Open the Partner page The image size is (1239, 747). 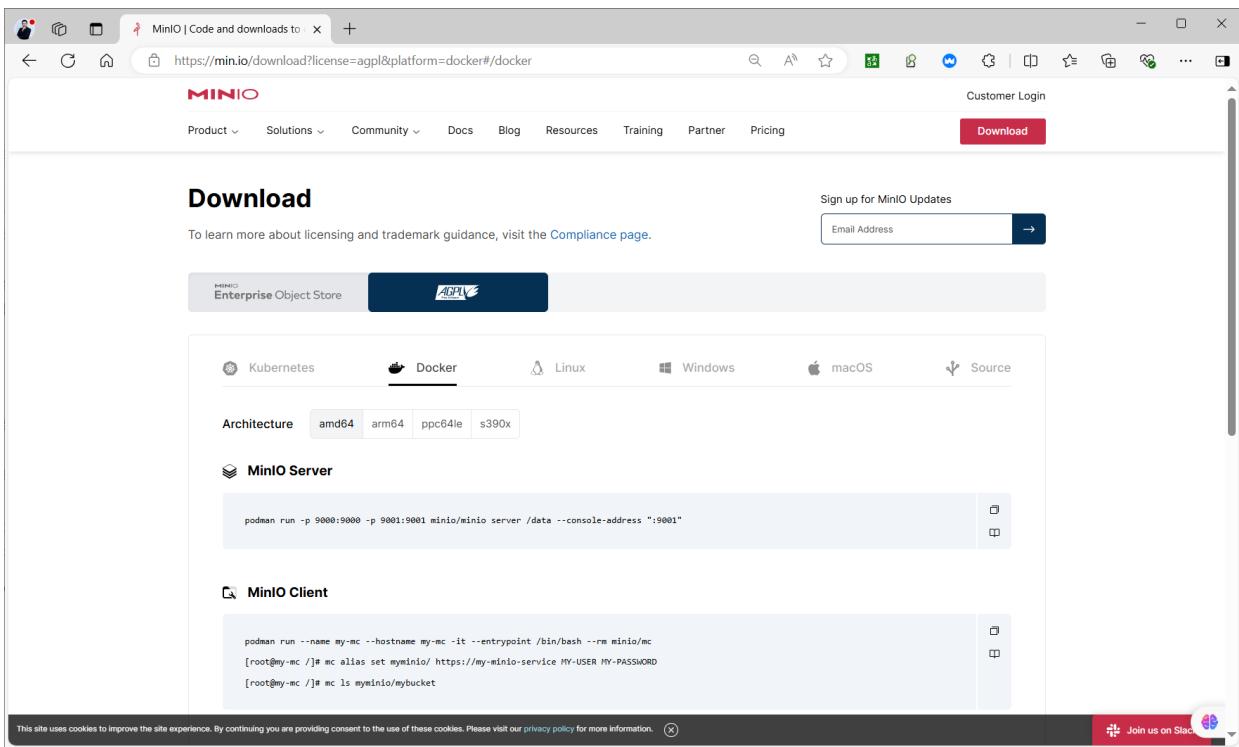(707, 130)
